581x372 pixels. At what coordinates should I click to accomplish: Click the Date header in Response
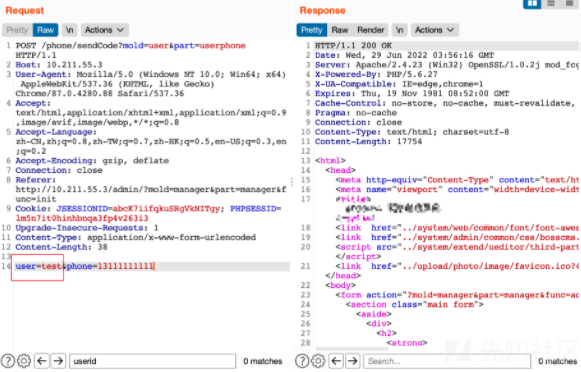coord(405,55)
